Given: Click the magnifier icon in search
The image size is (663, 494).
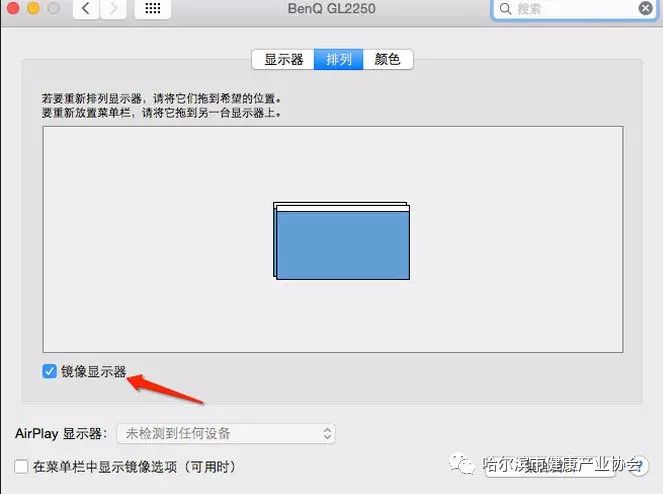Looking at the screenshot, I should click(x=507, y=8).
